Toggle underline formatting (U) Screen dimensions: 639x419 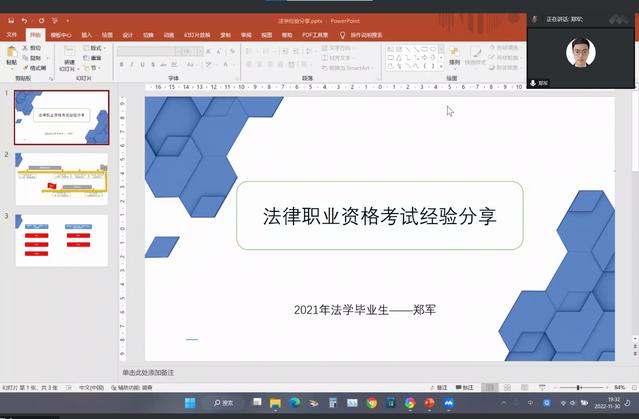[x=142, y=63]
